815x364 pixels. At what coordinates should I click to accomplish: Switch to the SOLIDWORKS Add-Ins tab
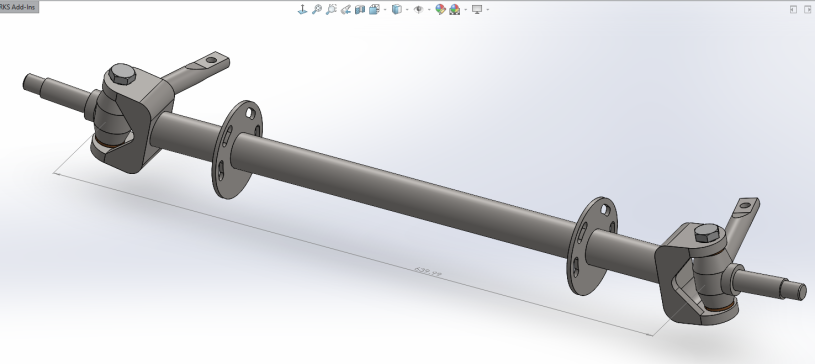(x=19, y=7)
